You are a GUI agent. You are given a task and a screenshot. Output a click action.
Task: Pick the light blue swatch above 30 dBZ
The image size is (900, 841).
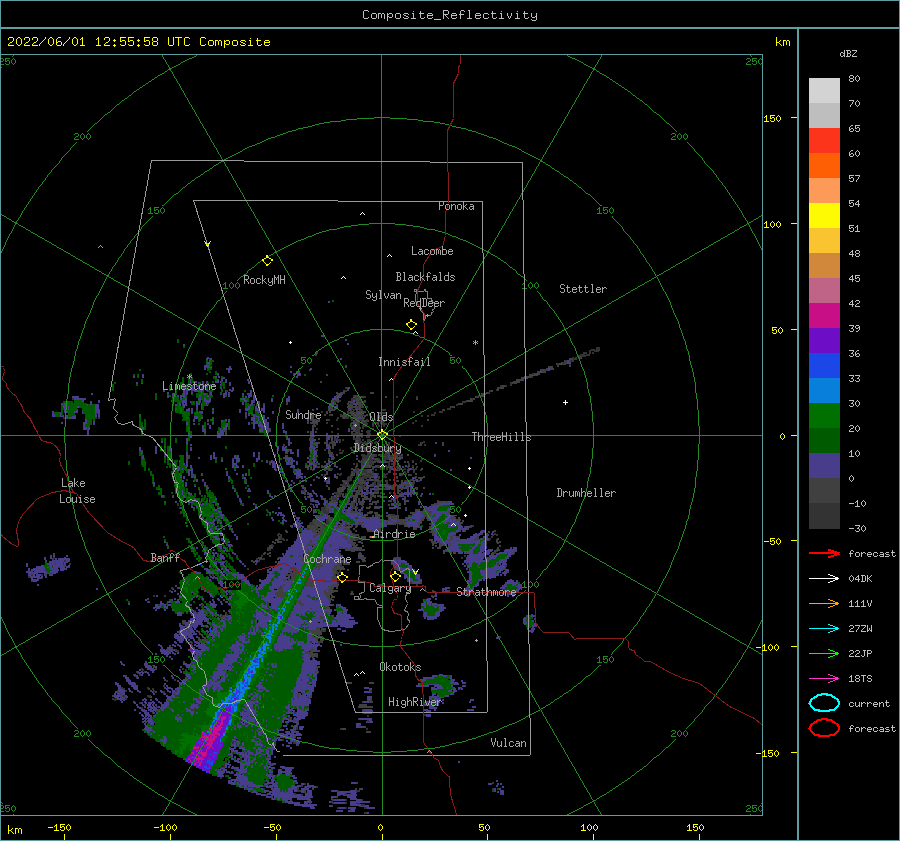(824, 390)
